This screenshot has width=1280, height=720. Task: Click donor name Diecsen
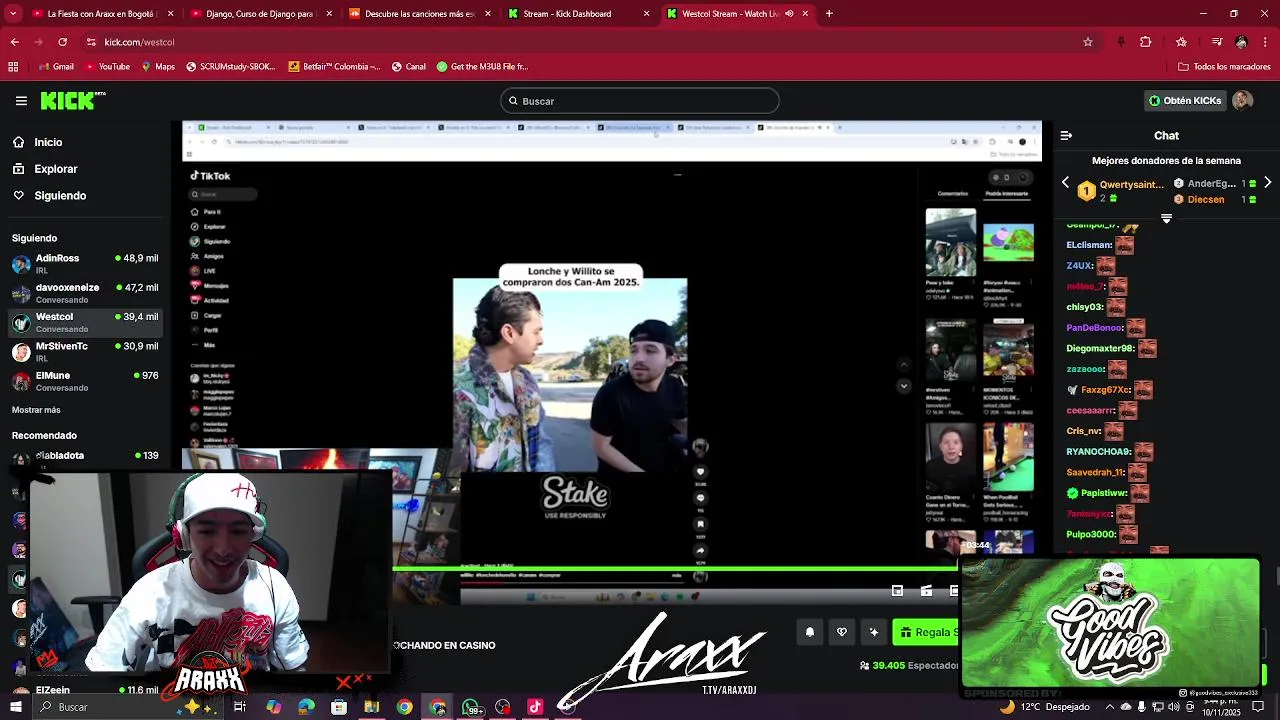1205,199
